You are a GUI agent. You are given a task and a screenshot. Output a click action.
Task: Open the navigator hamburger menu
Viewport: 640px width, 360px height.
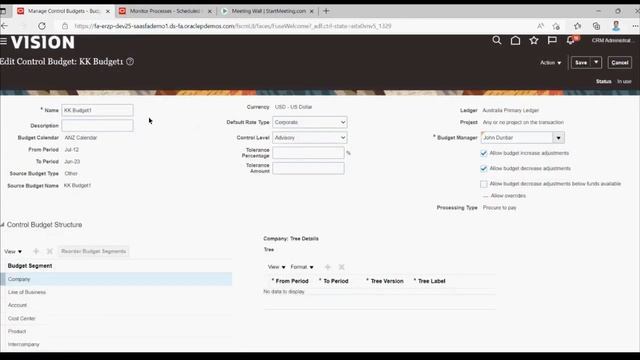click(x=3, y=41)
